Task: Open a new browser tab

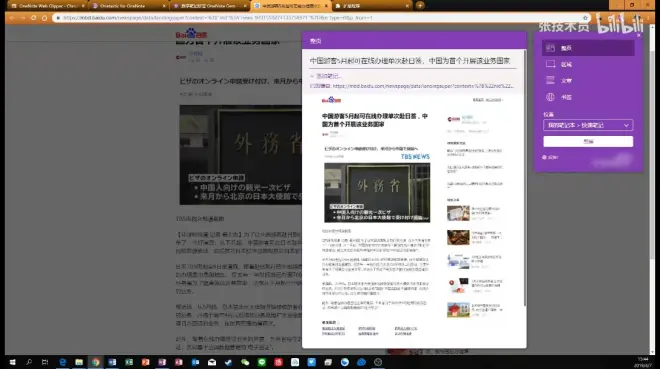Action: point(420,5)
